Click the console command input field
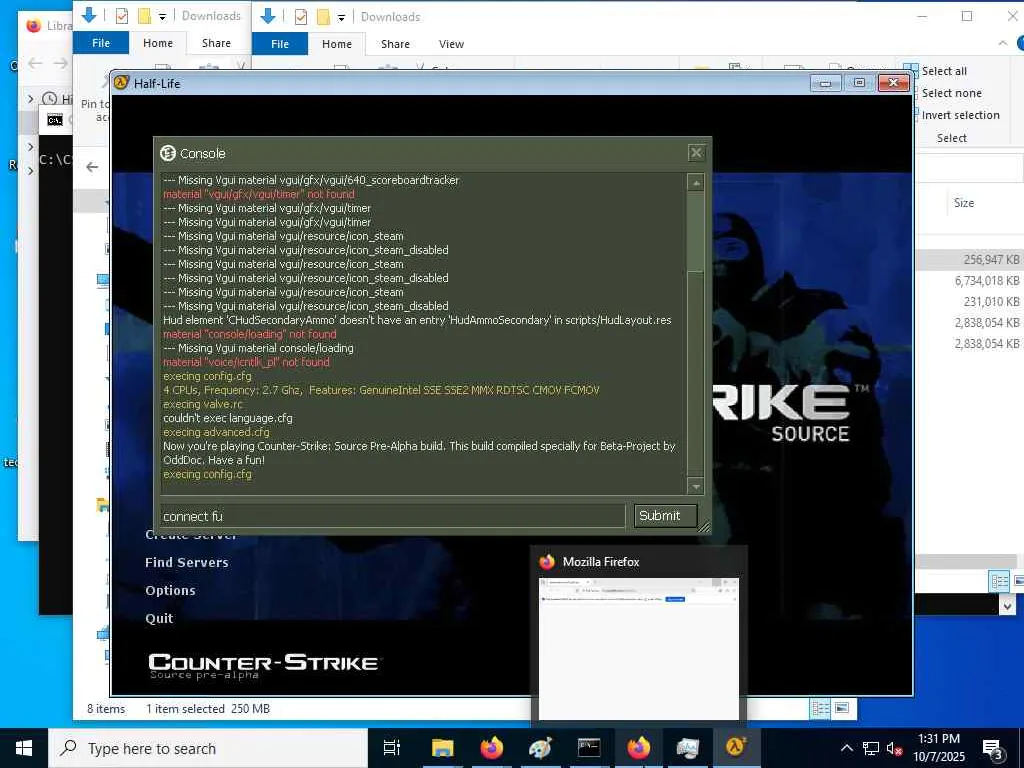 (x=393, y=516)
